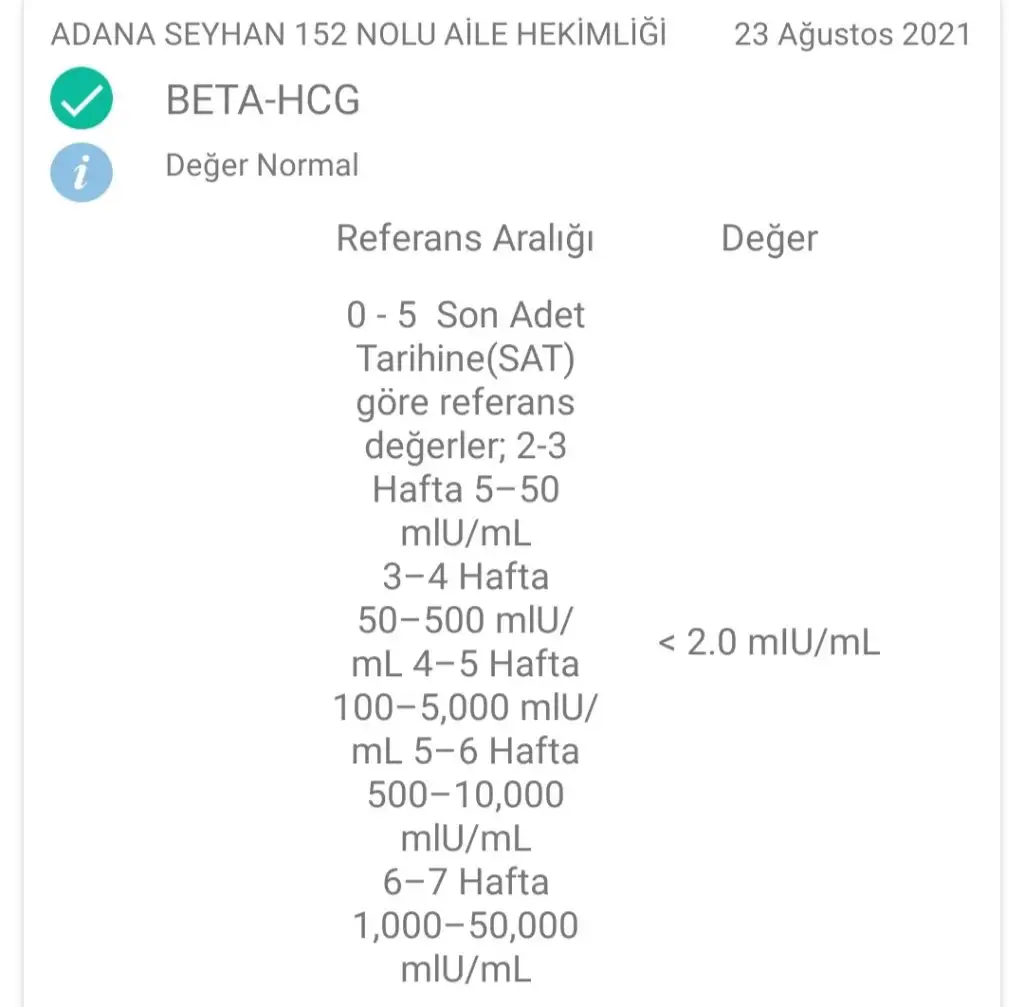
Task: Tap the "Tarihine(SAT)" text
Action: coord(465,359)
